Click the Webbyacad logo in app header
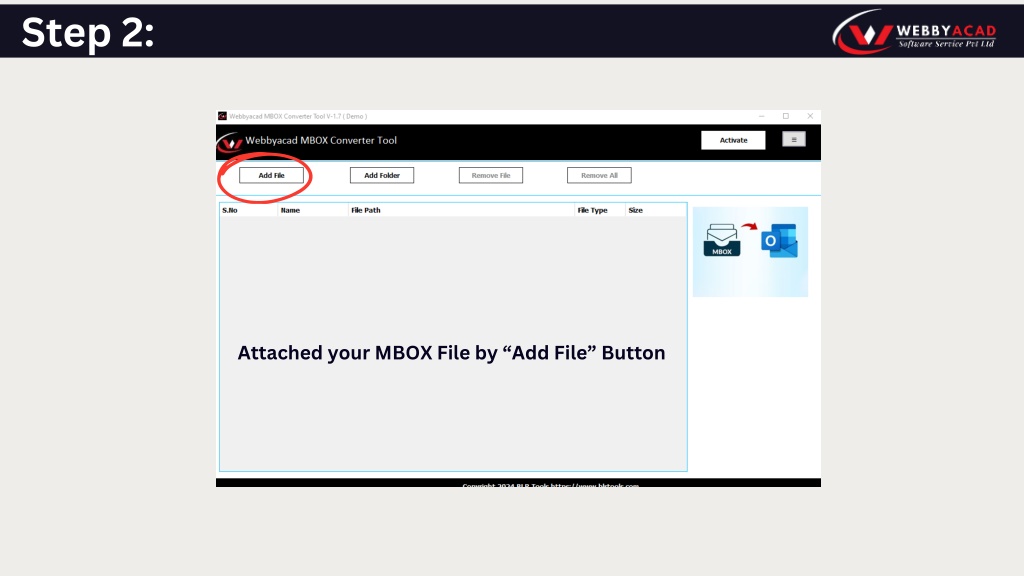Image resolution: width=1024 pixels, height=576 pixels. point(229,142)
